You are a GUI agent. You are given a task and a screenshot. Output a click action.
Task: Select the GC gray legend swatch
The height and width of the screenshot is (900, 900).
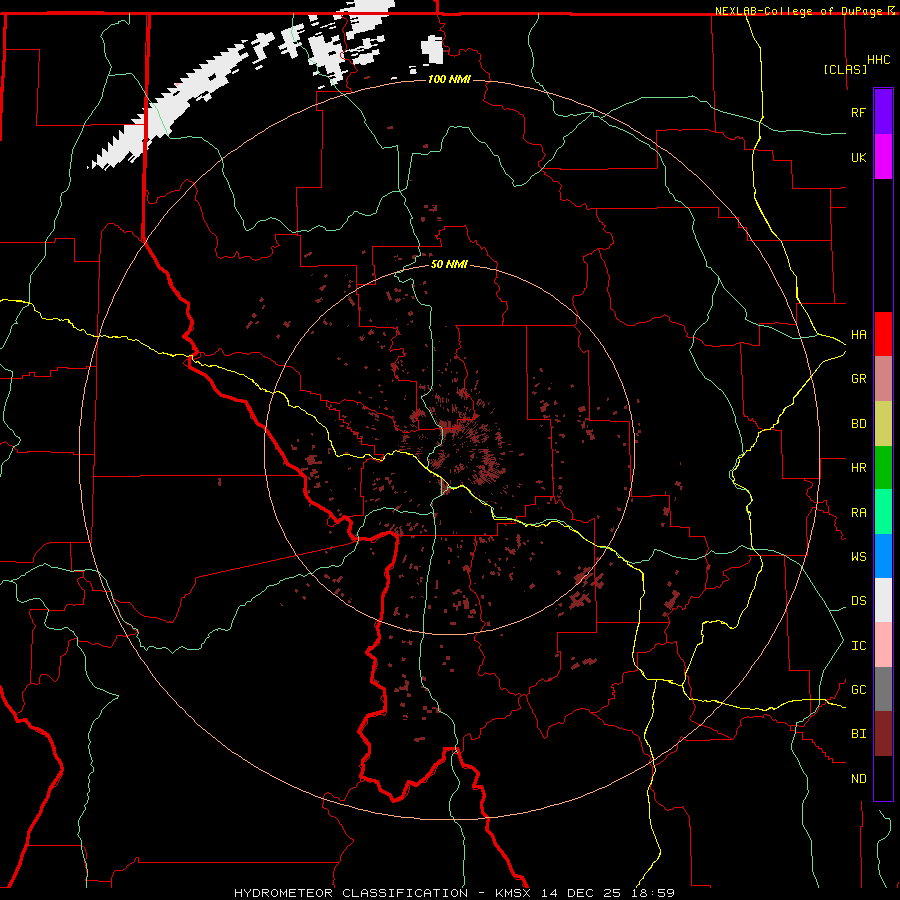pos(883,689)
